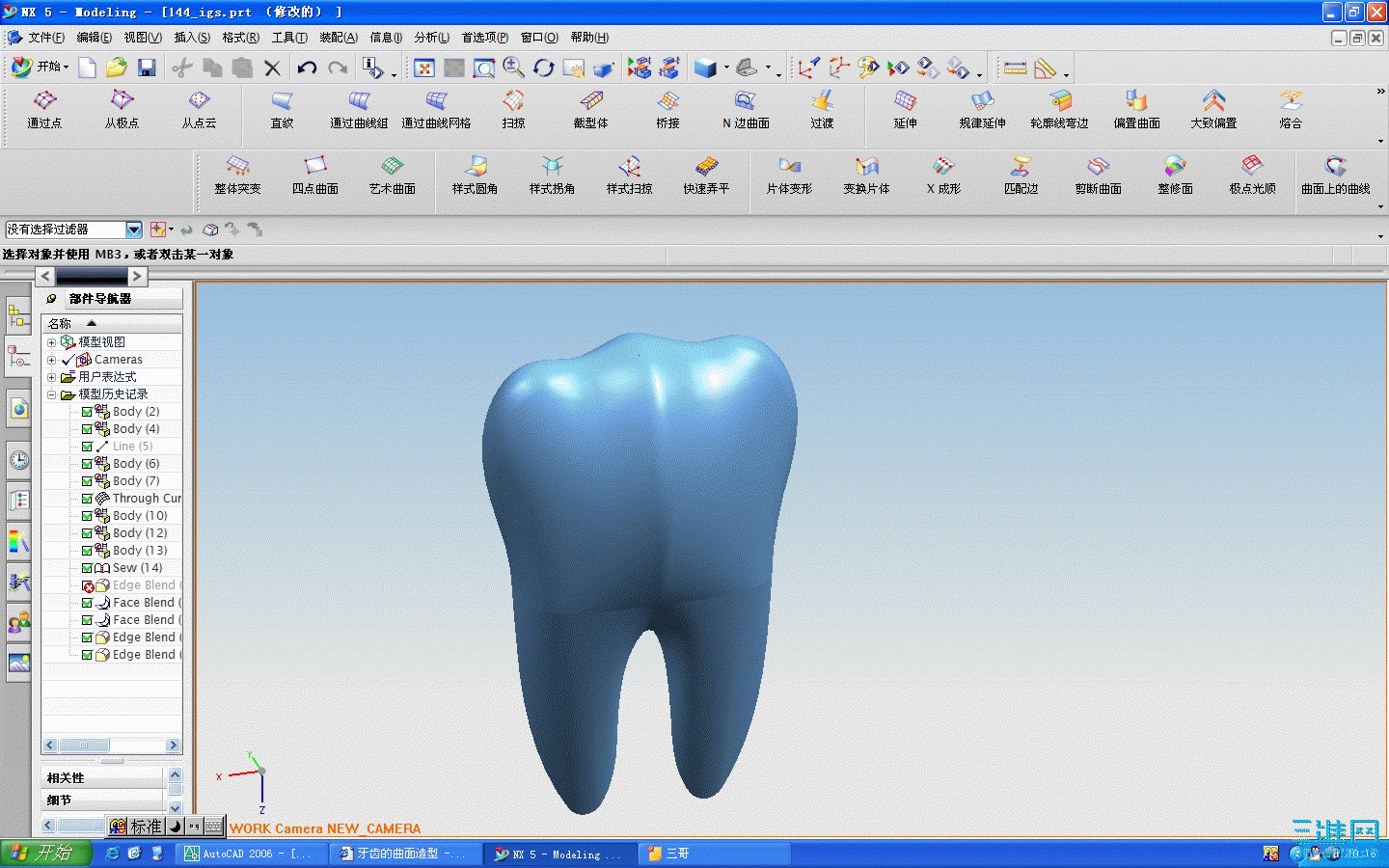The image size is (1389, 868).
Task: Expand the 用户表达式 tree node
Action: [52, 377]
